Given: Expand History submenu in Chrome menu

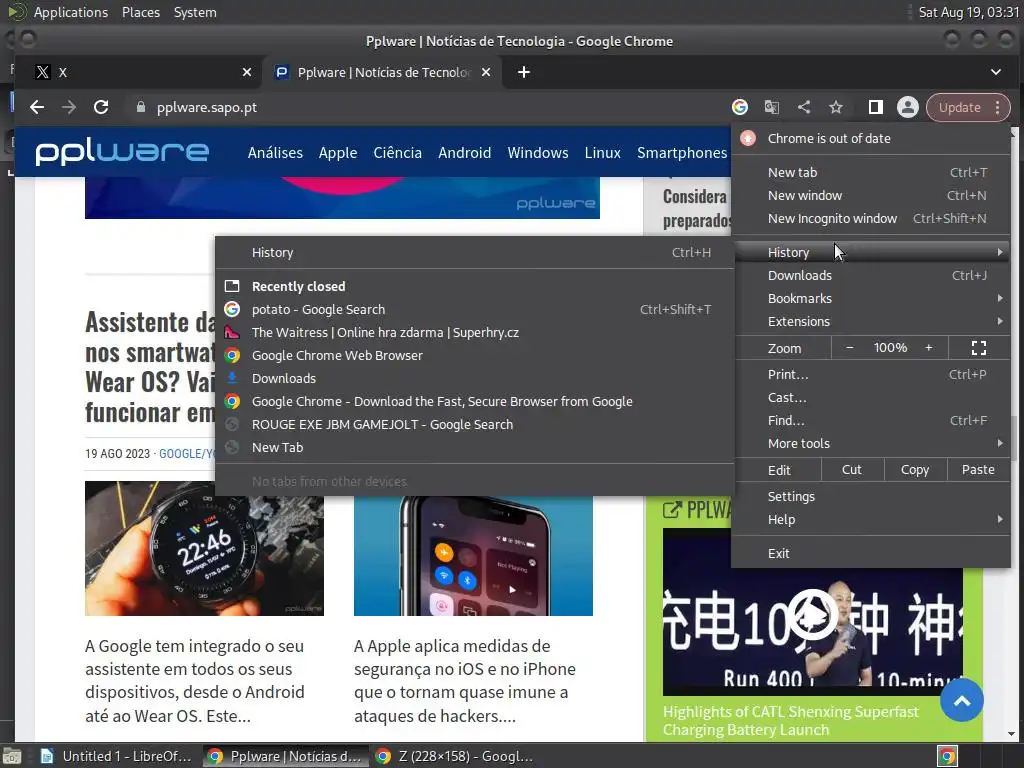Looking at the screenshot, I should point(871,253).
